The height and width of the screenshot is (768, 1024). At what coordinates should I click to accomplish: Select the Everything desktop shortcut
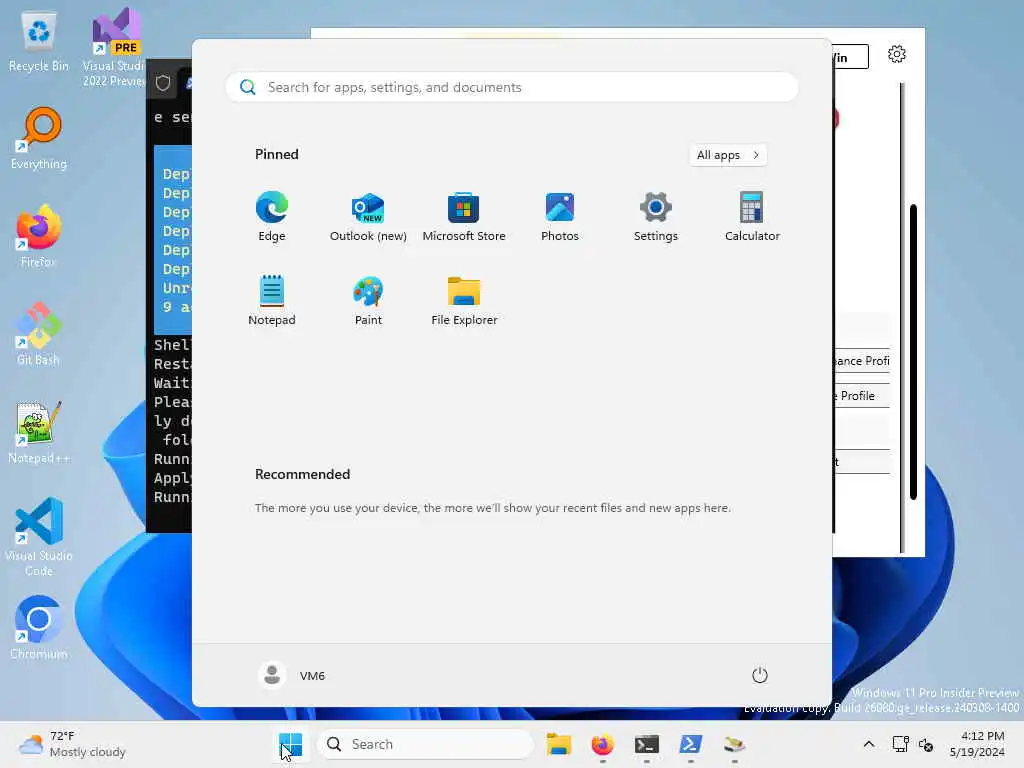click(x=39, y=138)
